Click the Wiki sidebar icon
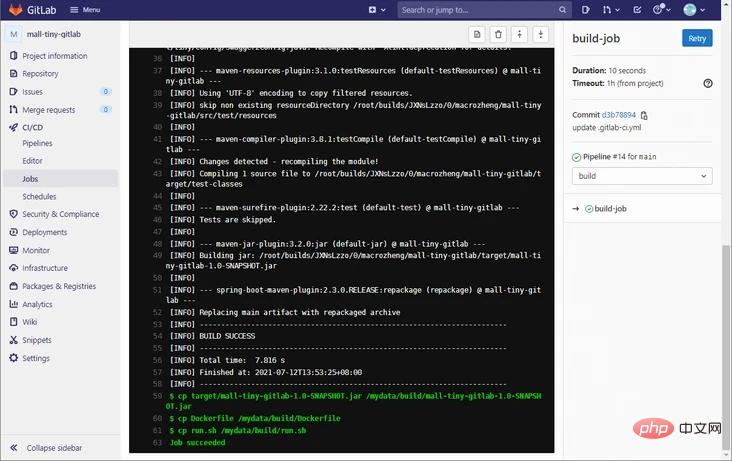Screen dimensions: 732x461 point(14,322)
